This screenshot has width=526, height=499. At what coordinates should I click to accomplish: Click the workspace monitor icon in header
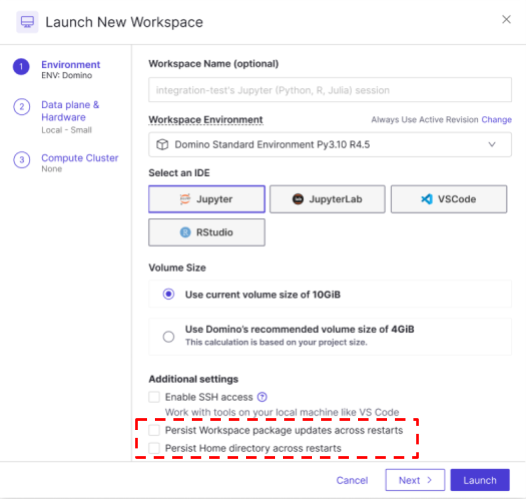tap(27, 22)
